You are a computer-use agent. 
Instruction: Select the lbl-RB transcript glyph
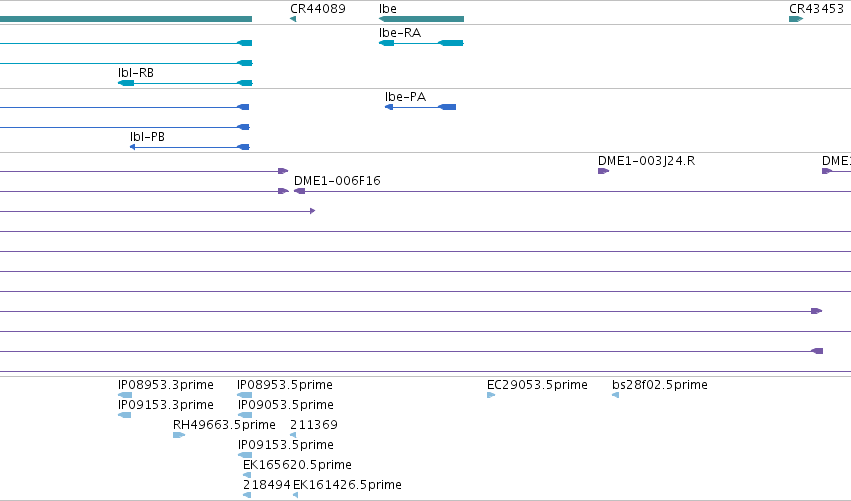185,83
